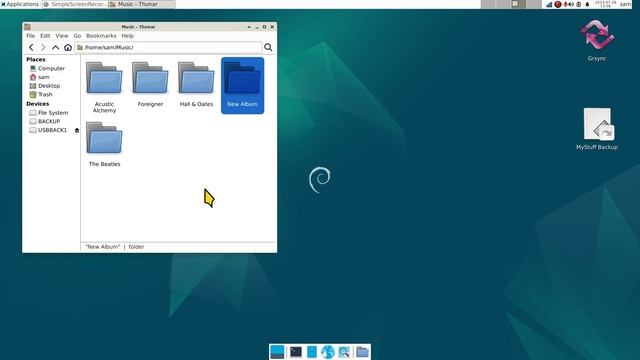The width and height of the screenshot is (640, 360).
Task: Select the Foreigner folder
Action: tap(150, 84)
